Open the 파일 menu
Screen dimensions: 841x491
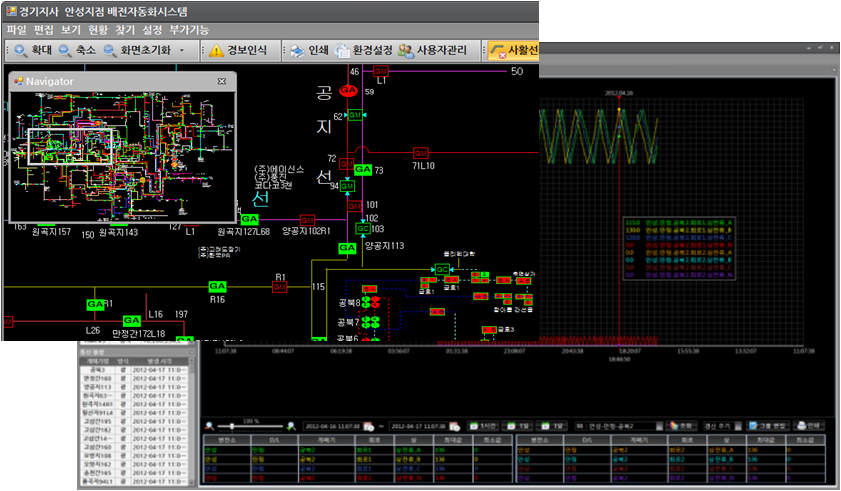tap(16, 31)
